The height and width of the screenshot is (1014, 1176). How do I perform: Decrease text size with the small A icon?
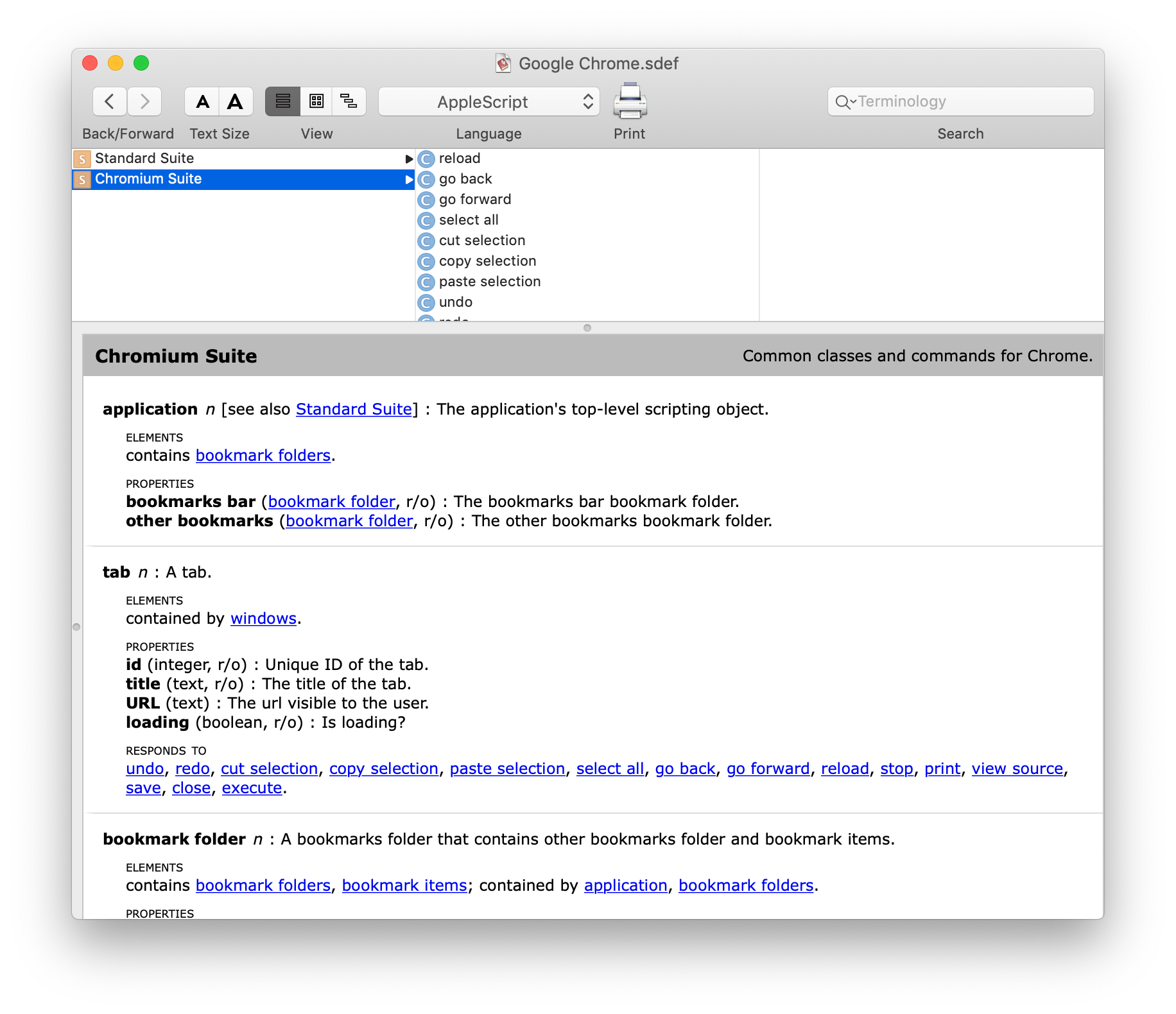pos(203,101)
